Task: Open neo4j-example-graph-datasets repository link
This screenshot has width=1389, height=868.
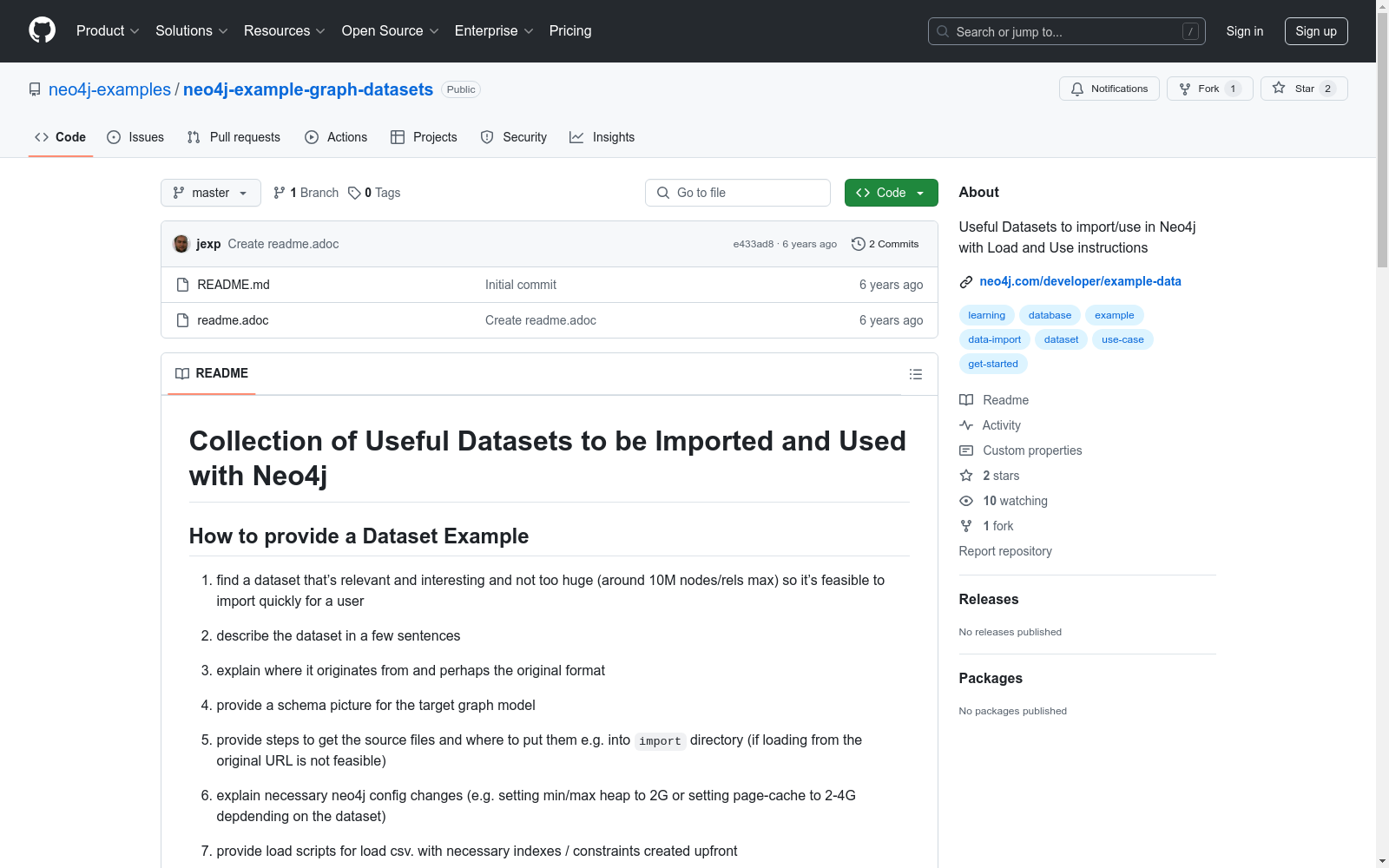Action: [308, 89]
